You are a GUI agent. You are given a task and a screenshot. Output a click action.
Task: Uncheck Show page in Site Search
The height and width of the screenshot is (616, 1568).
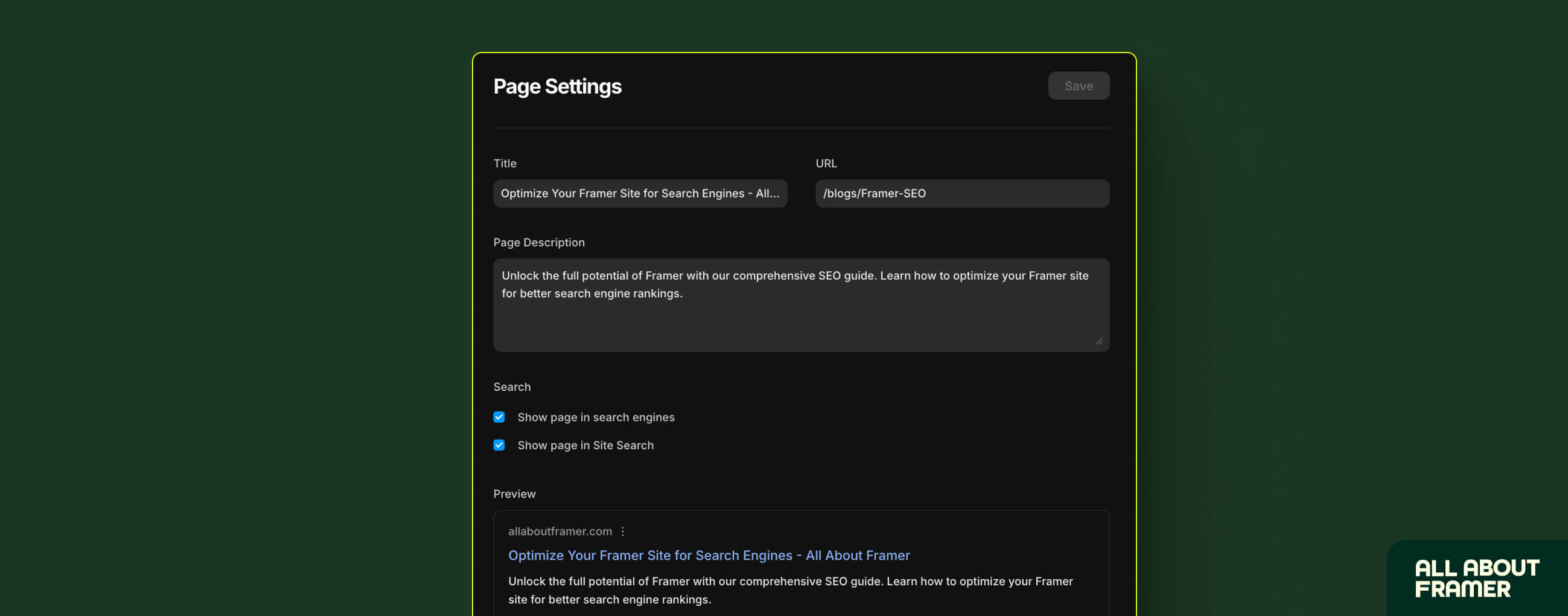click(499, 446)
